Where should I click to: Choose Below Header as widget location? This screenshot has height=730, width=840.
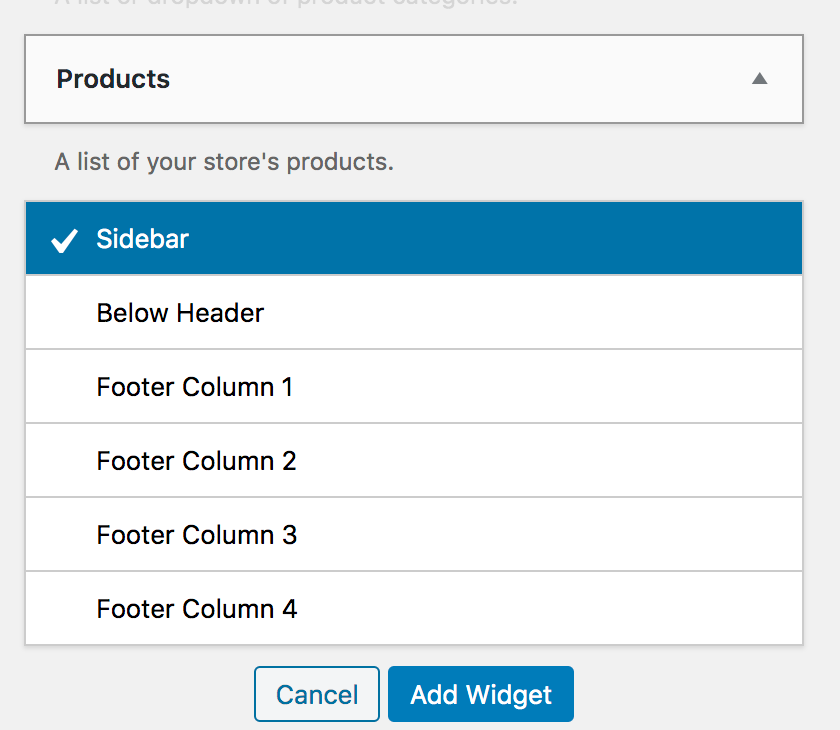click(413, 313)
